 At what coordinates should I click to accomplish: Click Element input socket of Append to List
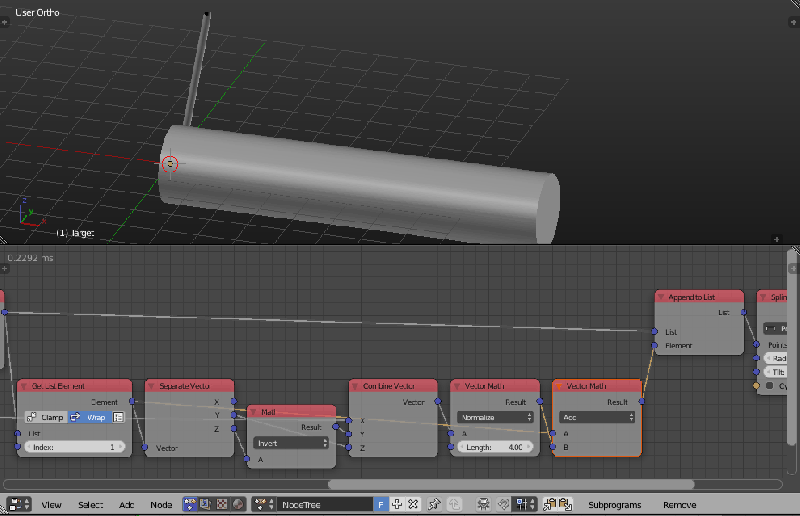pyautogui.click(x=655, y=346)
